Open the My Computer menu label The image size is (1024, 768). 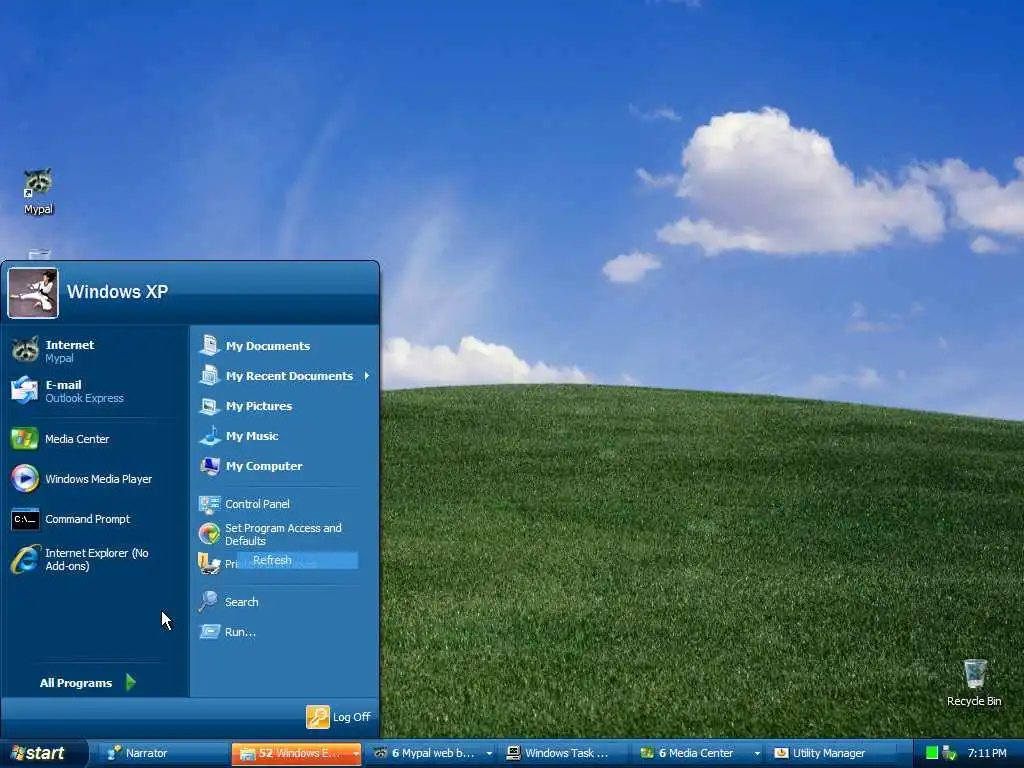[264, 466]
